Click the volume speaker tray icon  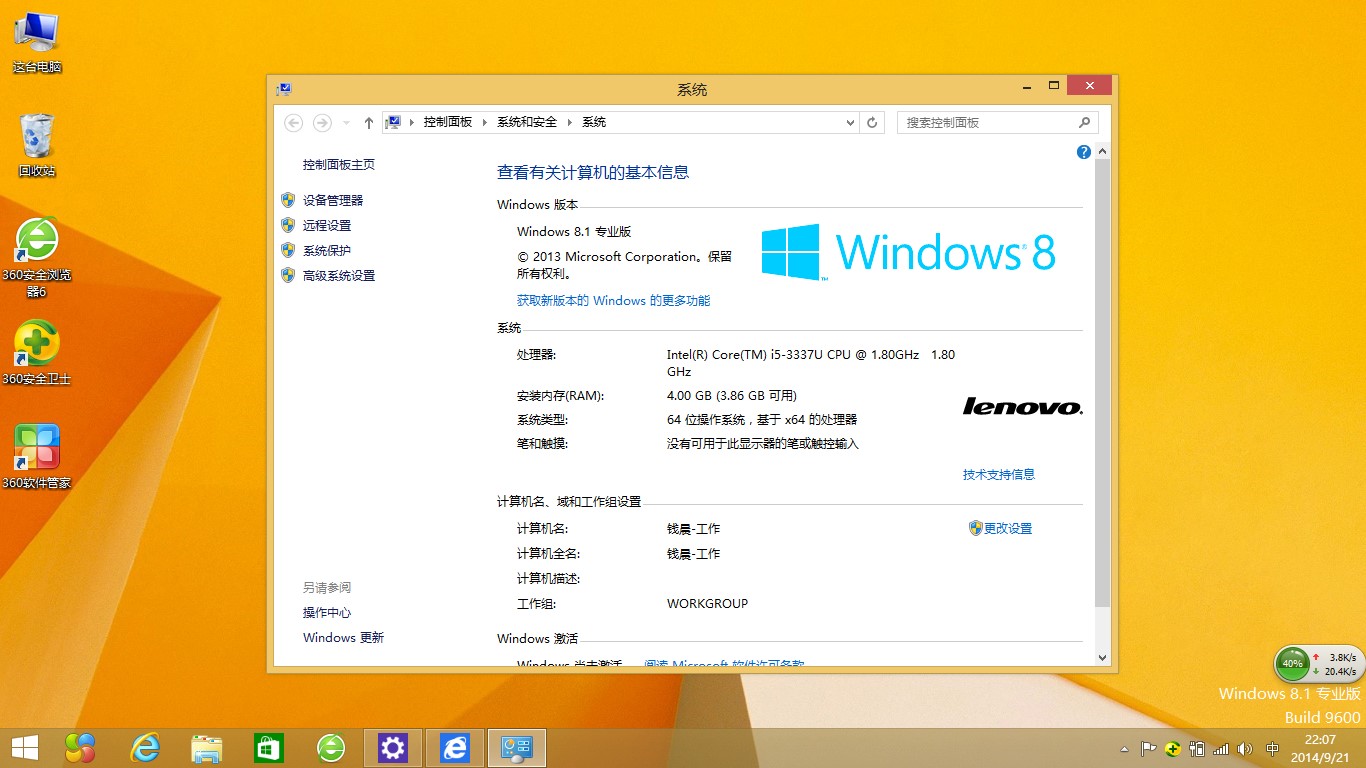[1244, 748]
